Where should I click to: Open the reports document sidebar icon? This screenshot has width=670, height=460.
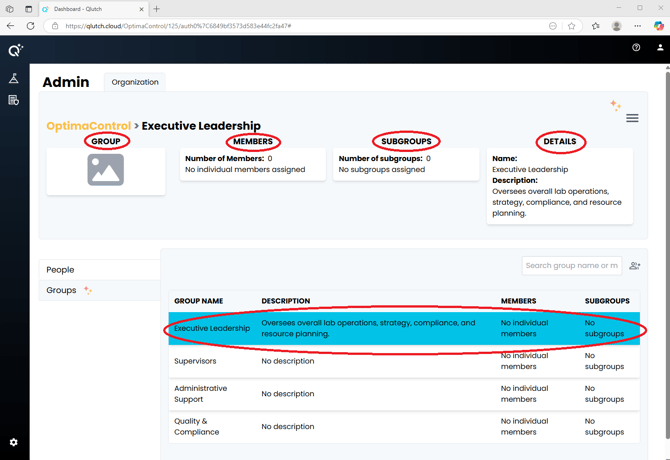14,100
